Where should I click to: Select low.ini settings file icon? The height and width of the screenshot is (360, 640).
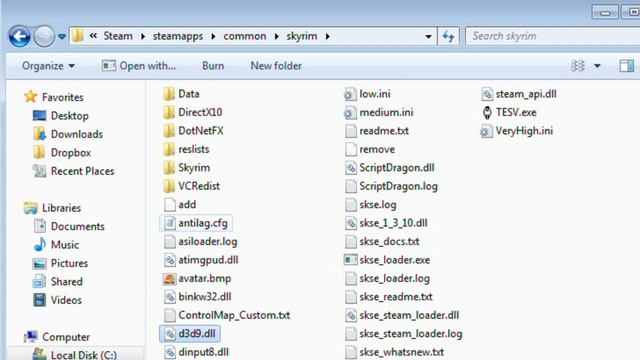(x=350, y=94)
